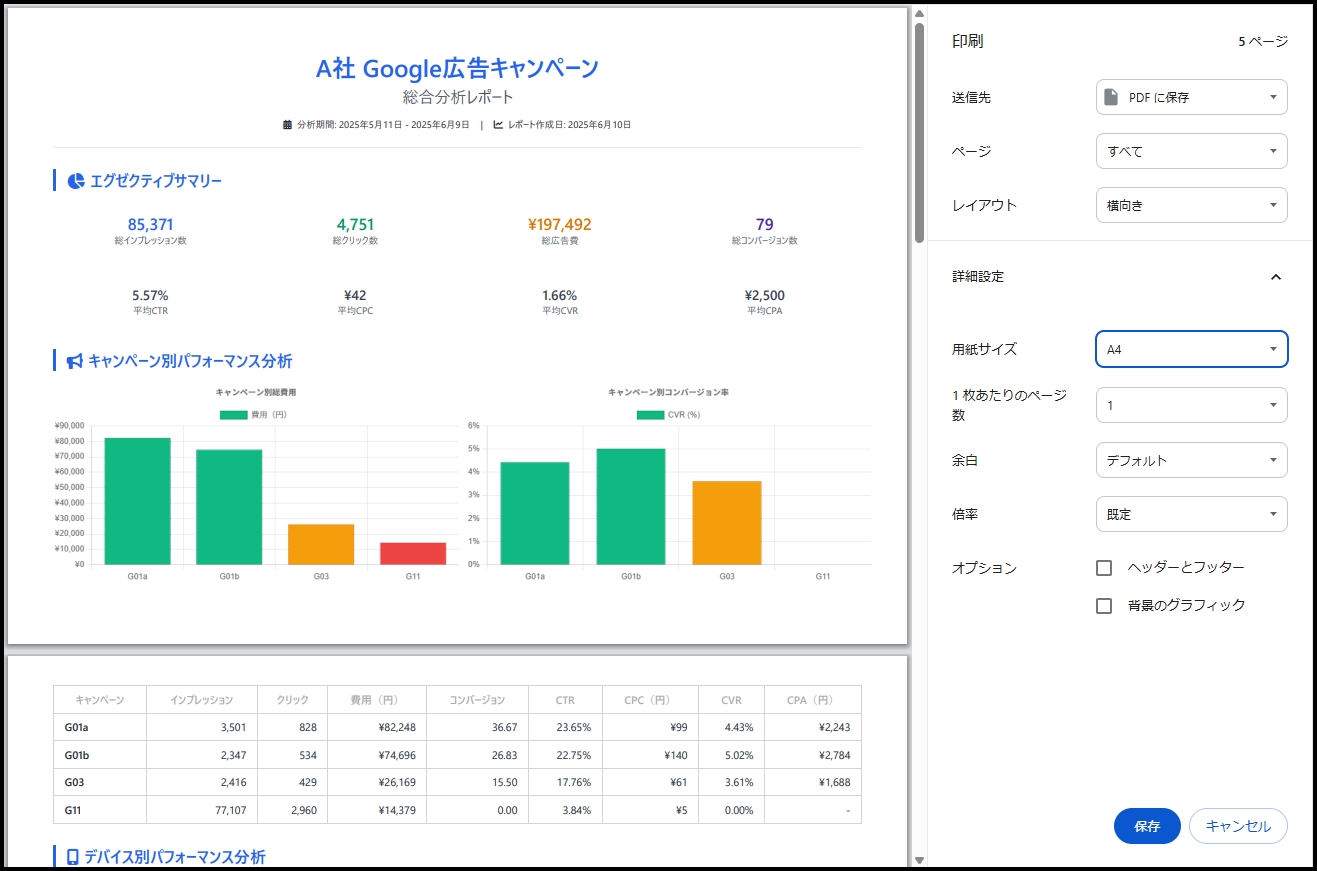The width and height of the screenshot is (1317, 871).
Task: Collapse the 詳細設定 section
Action: click(1275, 277)
